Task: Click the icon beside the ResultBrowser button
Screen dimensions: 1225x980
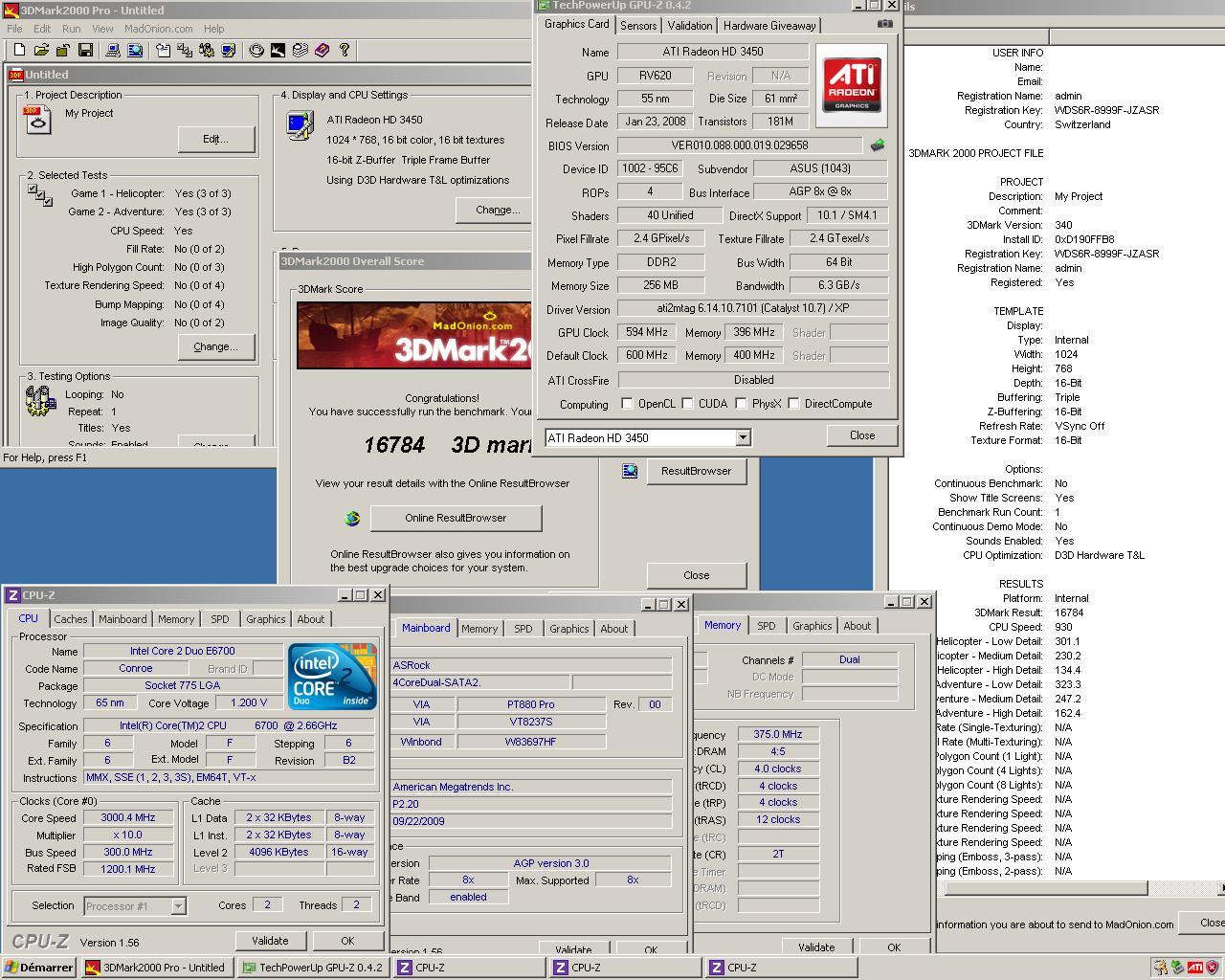Action: pyautogui.click(x=630, y=471)
